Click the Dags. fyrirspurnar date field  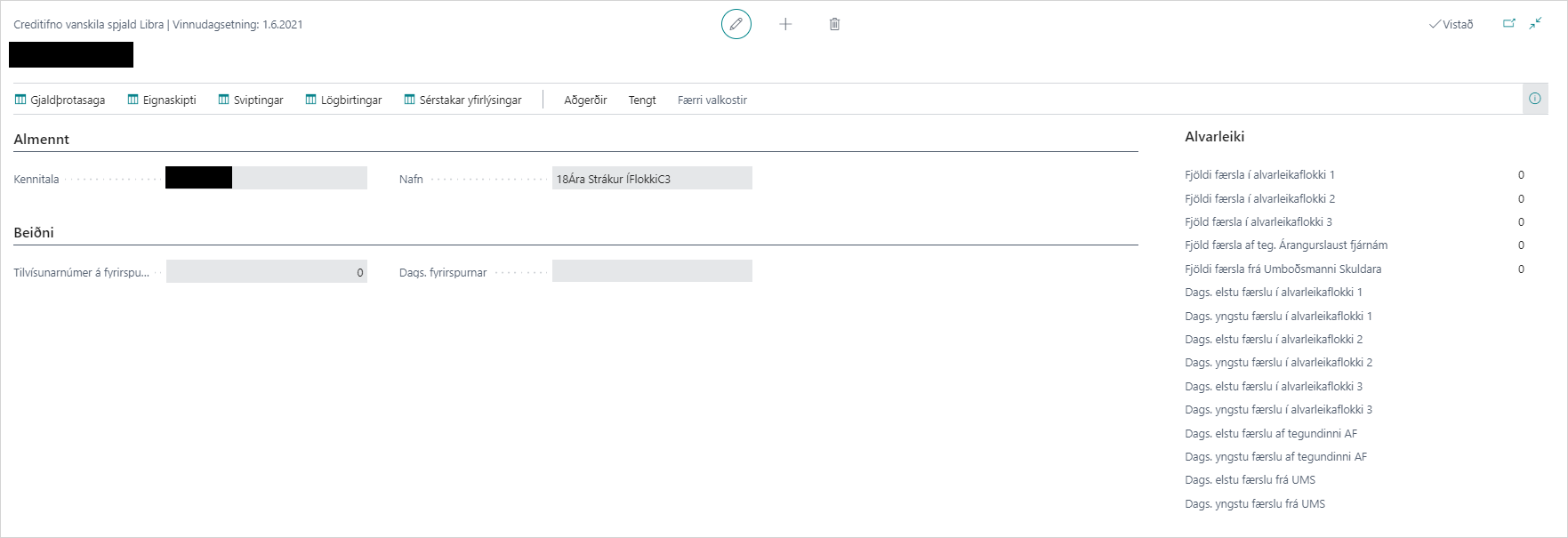point(651,271)
